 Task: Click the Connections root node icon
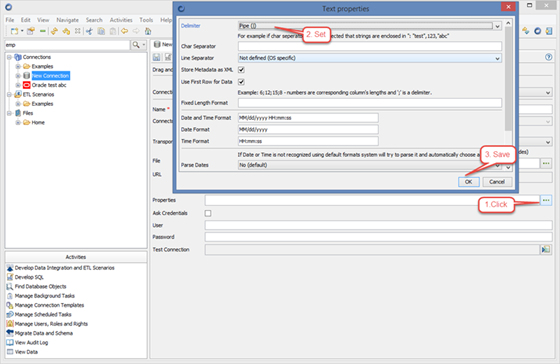tap(18, 57)
